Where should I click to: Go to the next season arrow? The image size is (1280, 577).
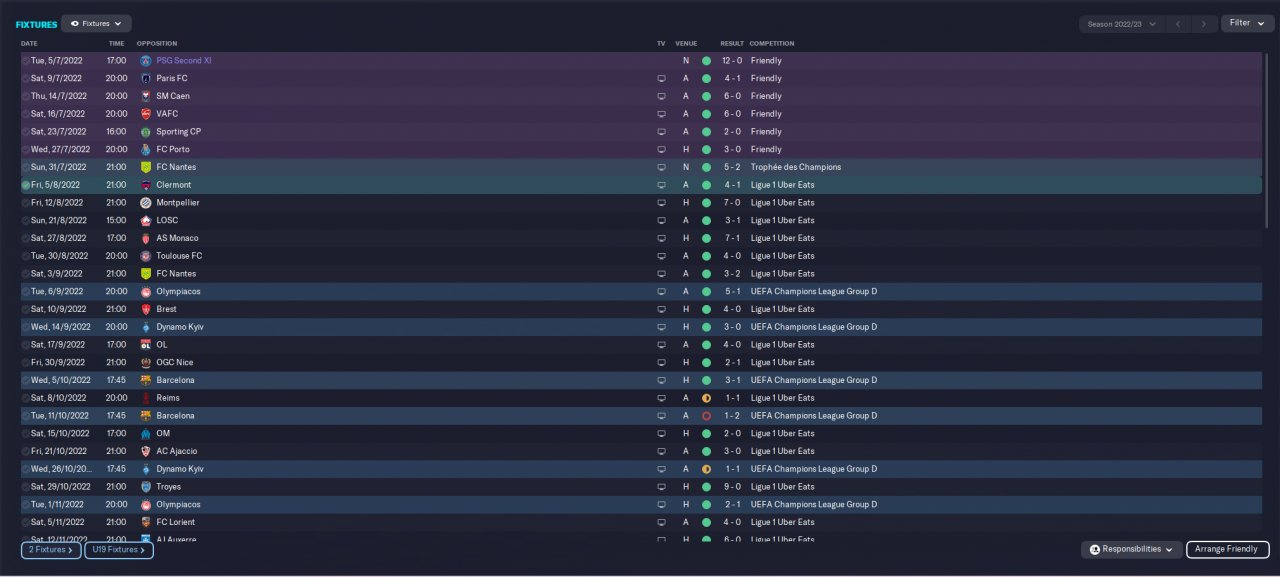coord(1203,23)
